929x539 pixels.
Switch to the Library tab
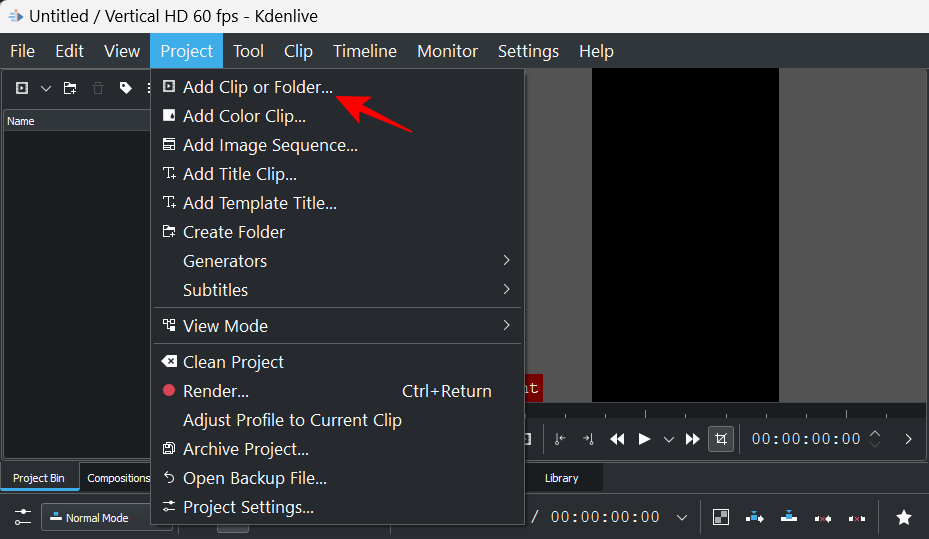click(561, 478)
